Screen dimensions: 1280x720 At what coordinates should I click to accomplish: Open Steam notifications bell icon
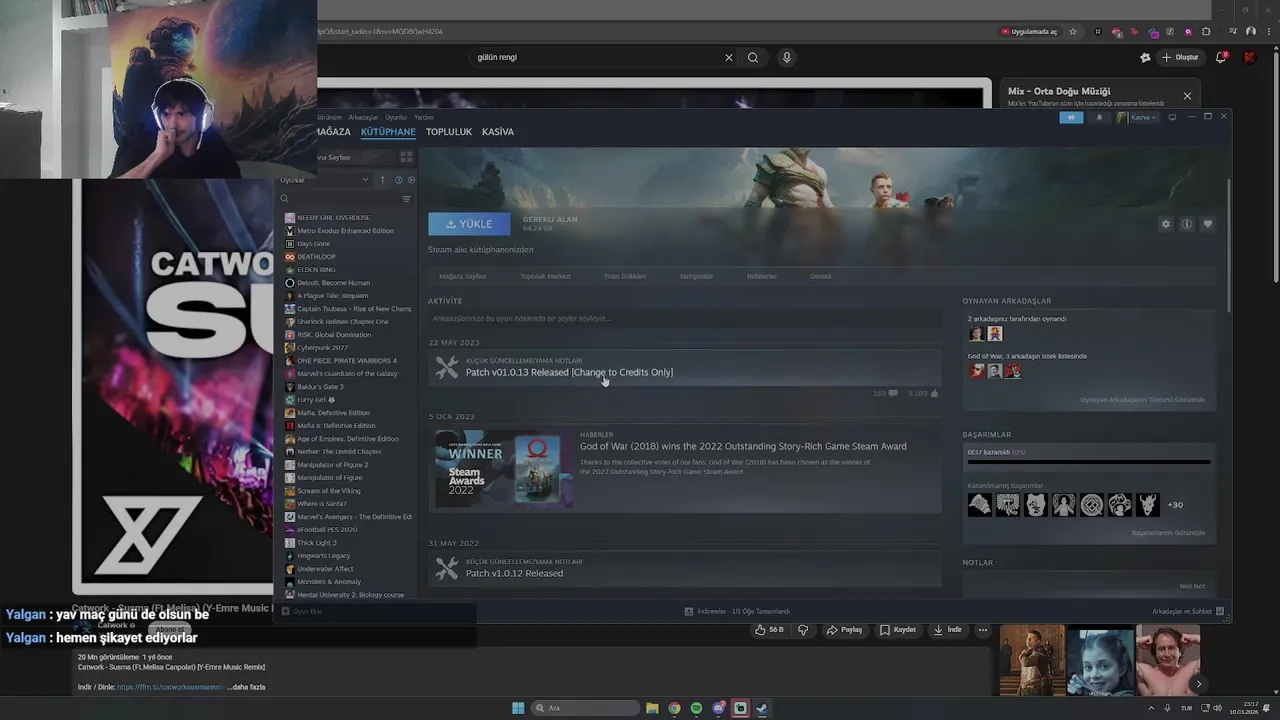[1099, 117]
